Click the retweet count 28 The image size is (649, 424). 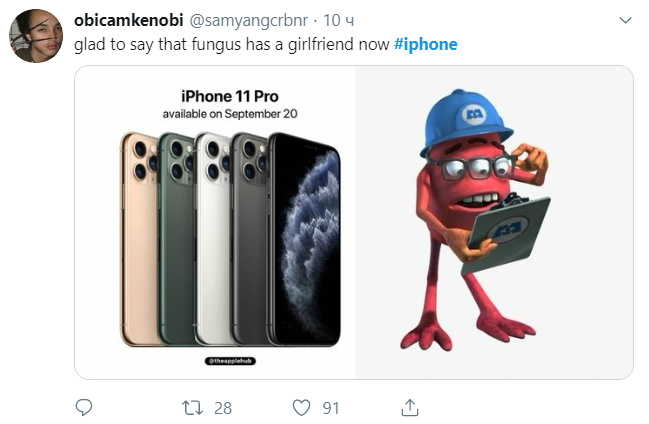223,407
